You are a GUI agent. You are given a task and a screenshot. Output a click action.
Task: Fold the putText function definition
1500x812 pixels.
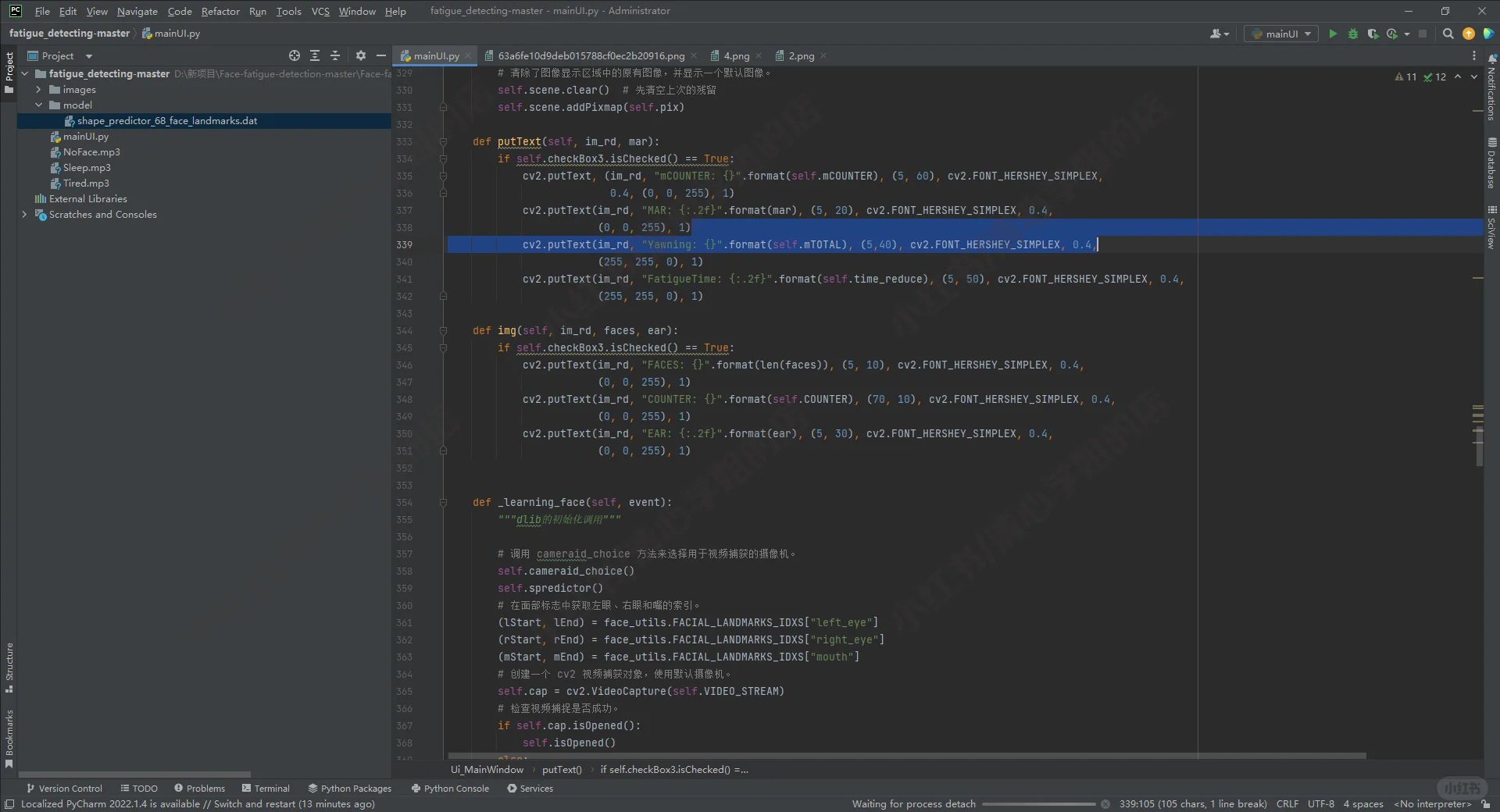[x=443, y=141]
